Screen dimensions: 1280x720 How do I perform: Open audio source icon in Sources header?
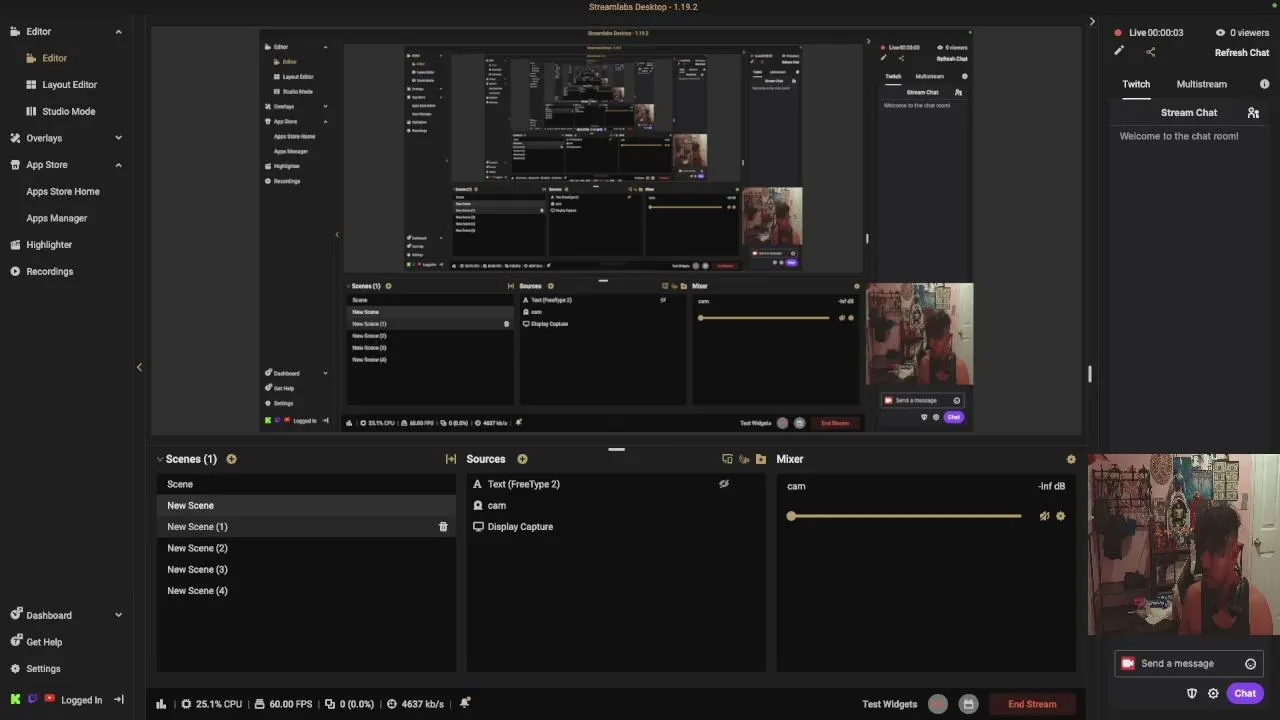[x=744, y=459]
